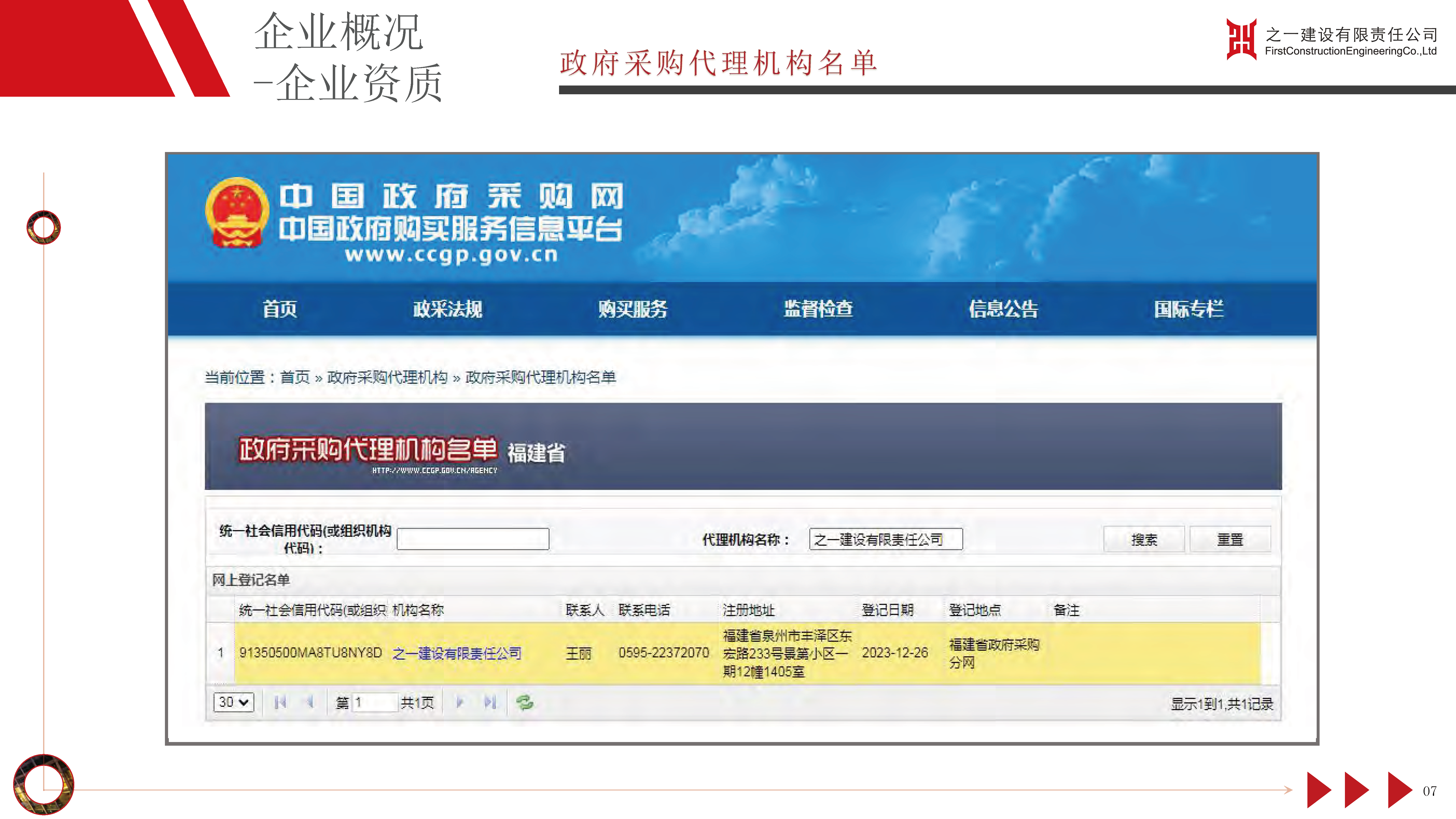Click the 机构名称 column header
This screenshot has height=819, width=1456.
(x=418, y=610)
